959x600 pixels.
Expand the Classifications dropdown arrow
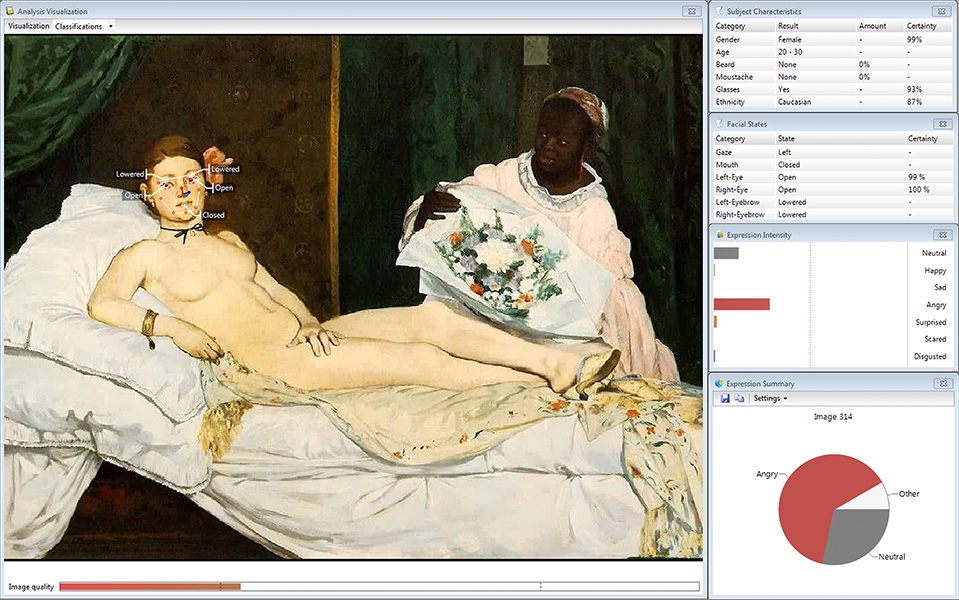[x=111, y=26]
